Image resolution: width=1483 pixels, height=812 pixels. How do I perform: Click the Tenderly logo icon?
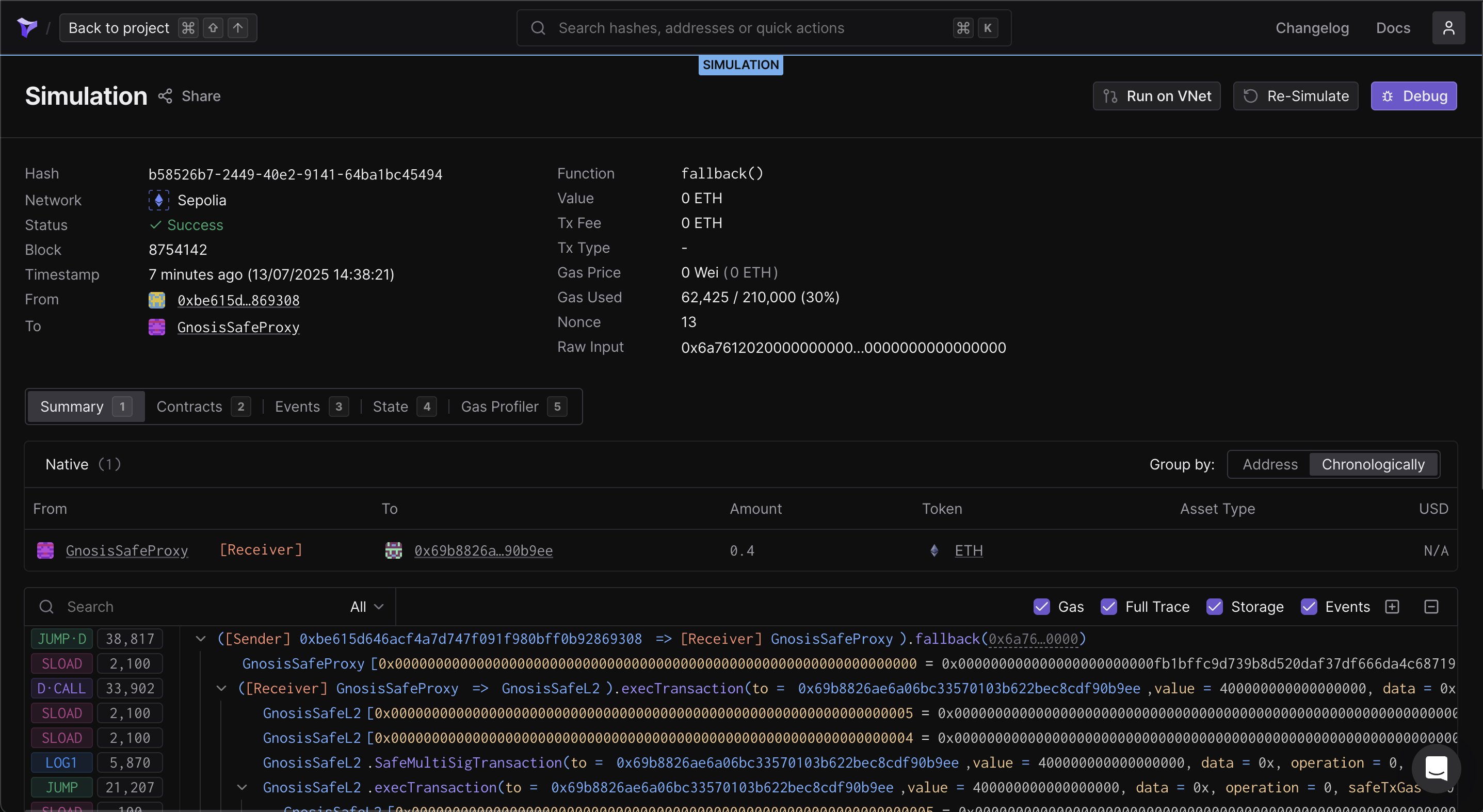point(27,27)
